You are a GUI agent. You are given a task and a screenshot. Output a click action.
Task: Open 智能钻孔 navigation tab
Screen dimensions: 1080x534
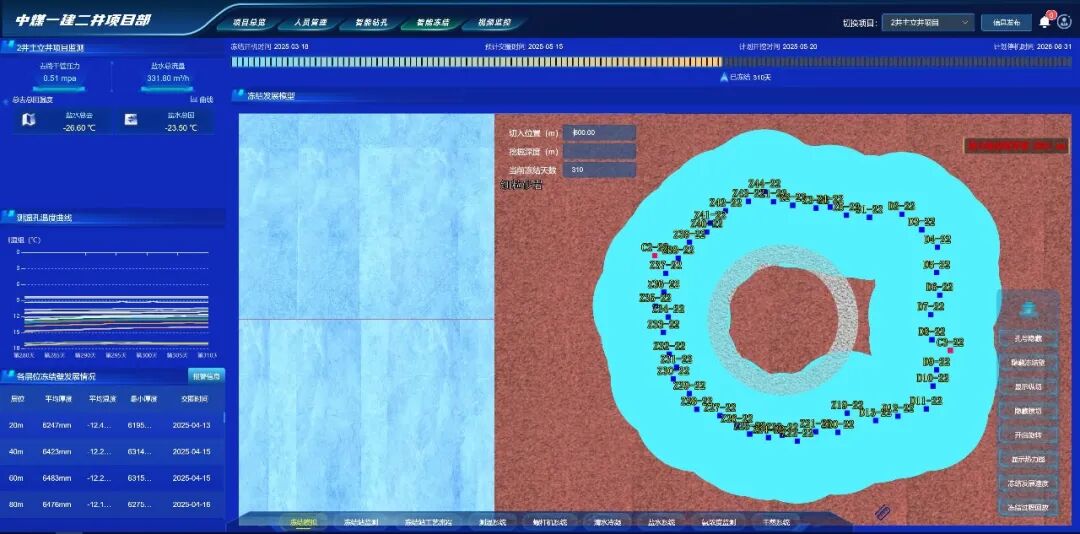pos(372,23)
